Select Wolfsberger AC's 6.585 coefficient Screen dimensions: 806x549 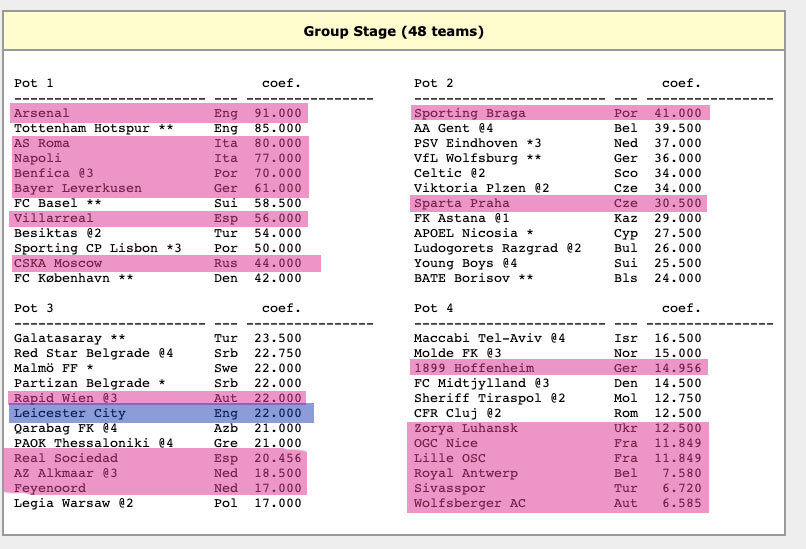click(x=682, y=503)
